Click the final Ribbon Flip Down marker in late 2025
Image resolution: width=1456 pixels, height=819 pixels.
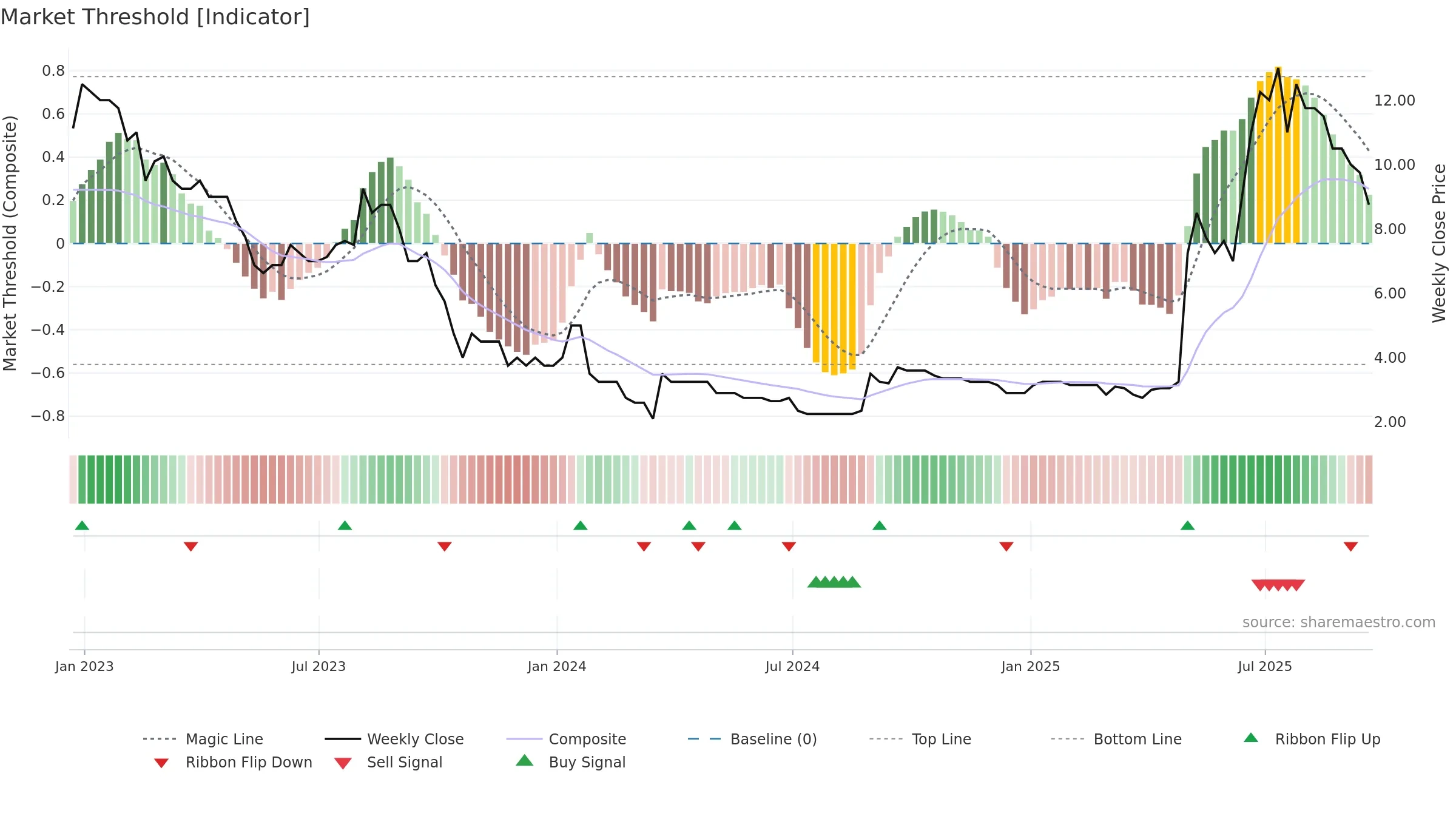[x=1350, y=547]
